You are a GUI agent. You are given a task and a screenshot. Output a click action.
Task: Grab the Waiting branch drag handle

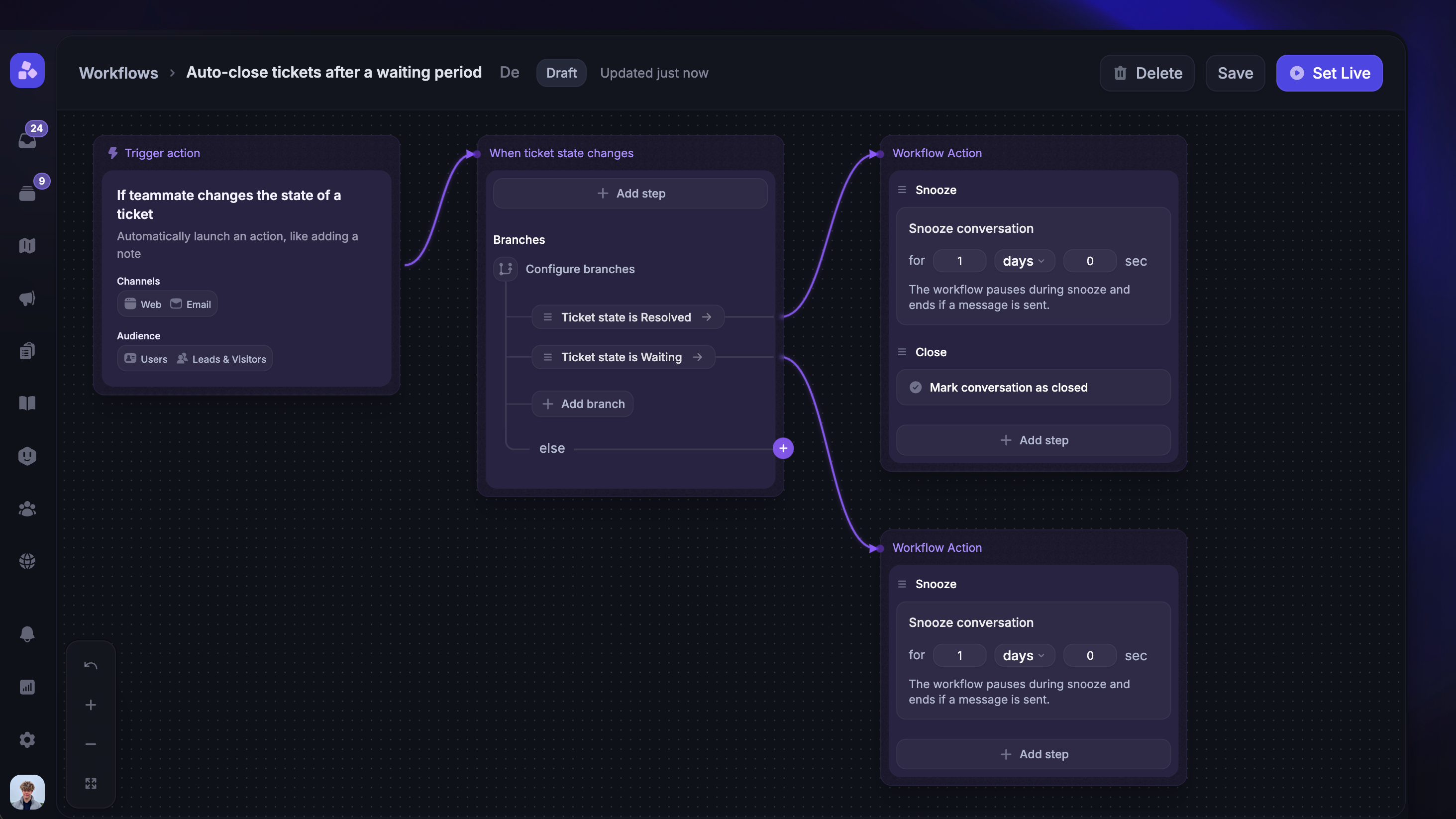547,357
